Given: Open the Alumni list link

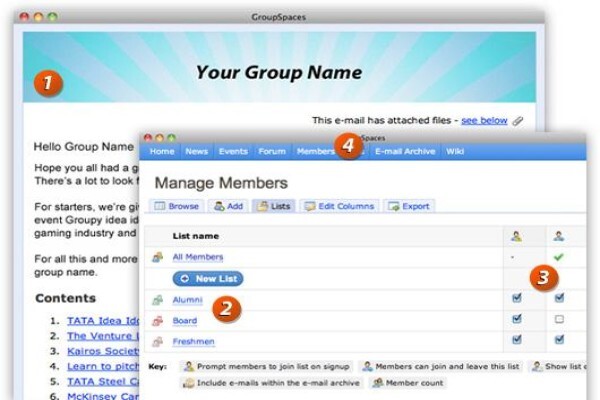Looking at the screenshot, I should 188,300.
